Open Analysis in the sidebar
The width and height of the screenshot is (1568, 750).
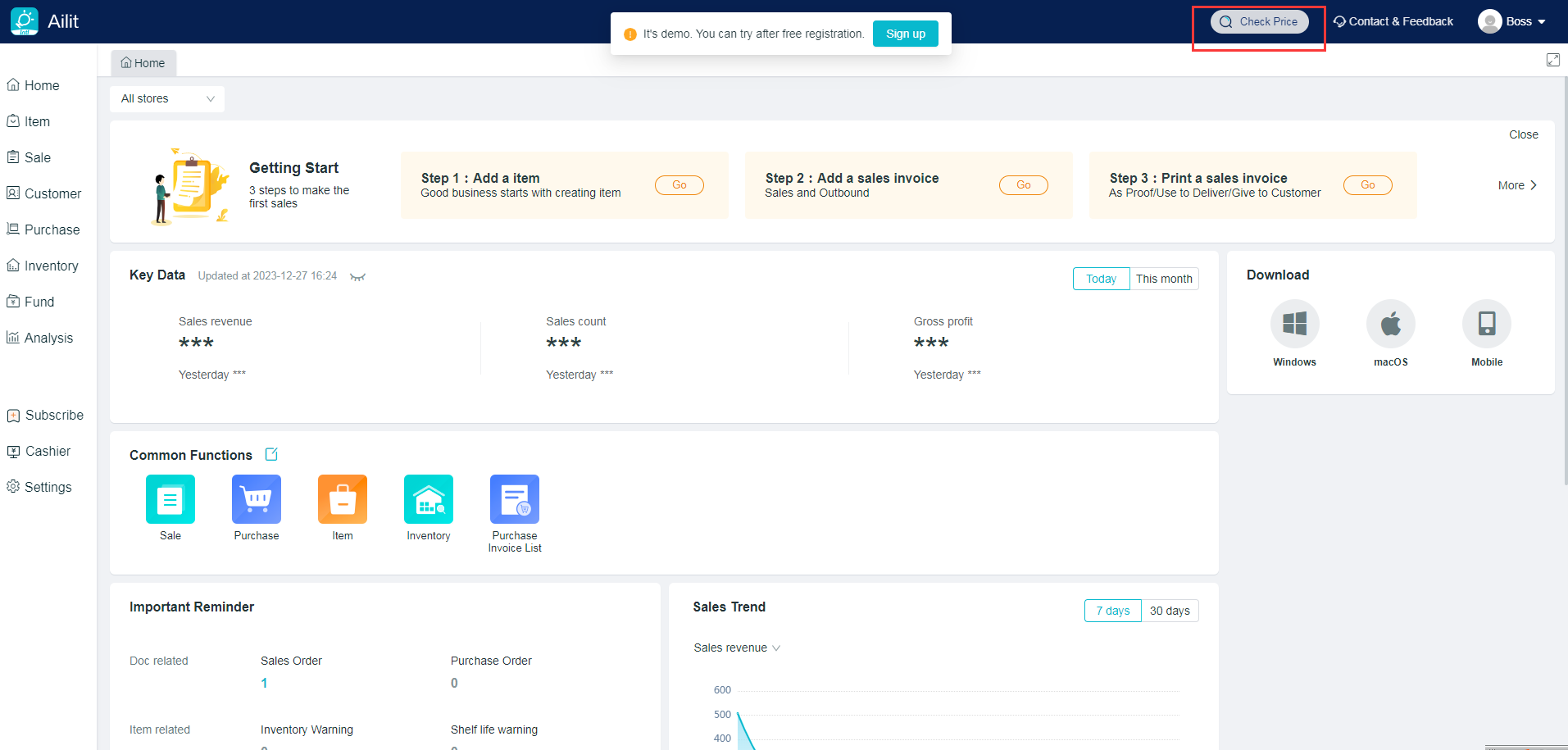pyautogui.click(x=48, y=338)
